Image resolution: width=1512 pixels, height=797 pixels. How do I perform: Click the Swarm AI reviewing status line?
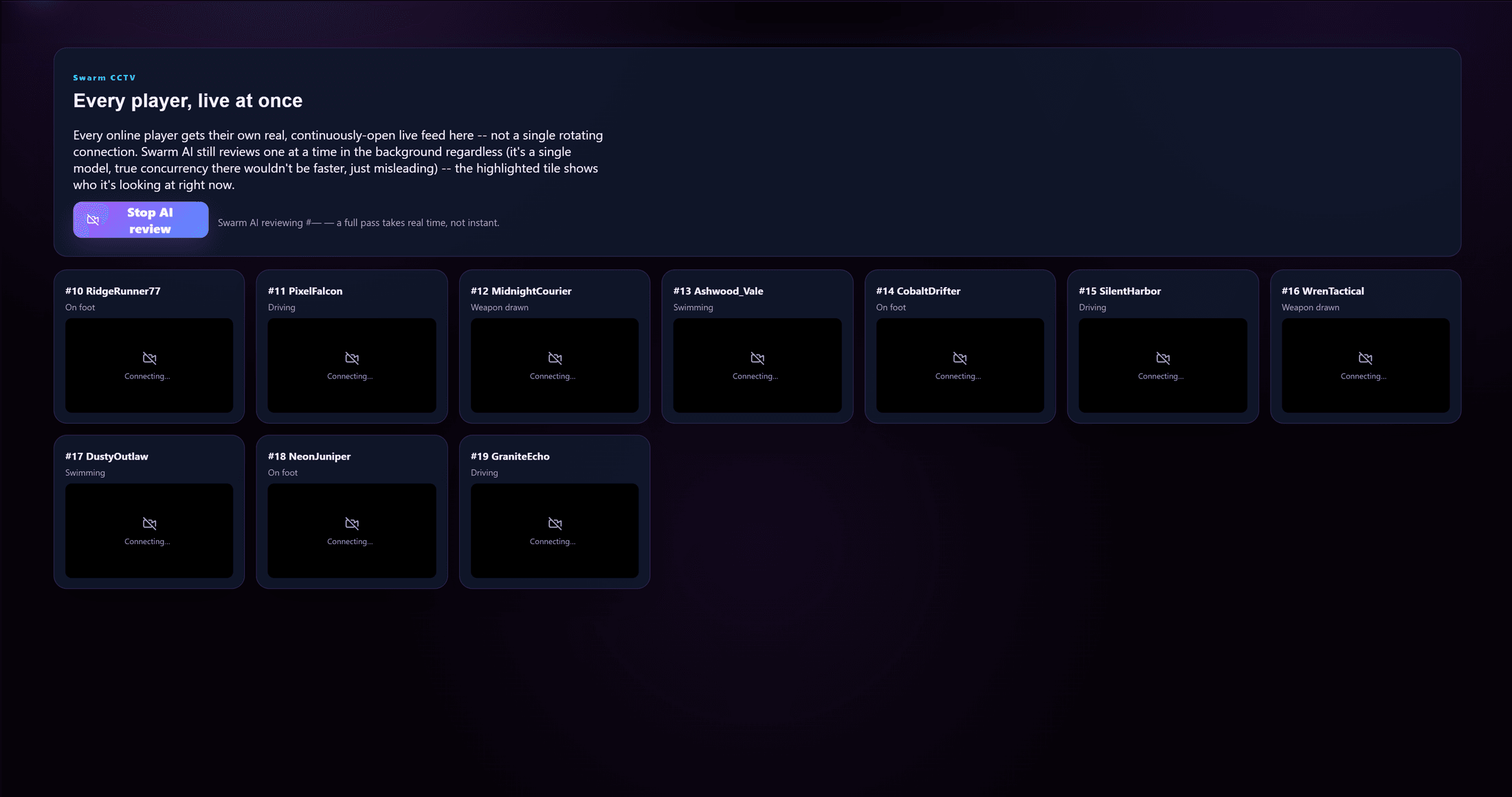tap(359, 223)
